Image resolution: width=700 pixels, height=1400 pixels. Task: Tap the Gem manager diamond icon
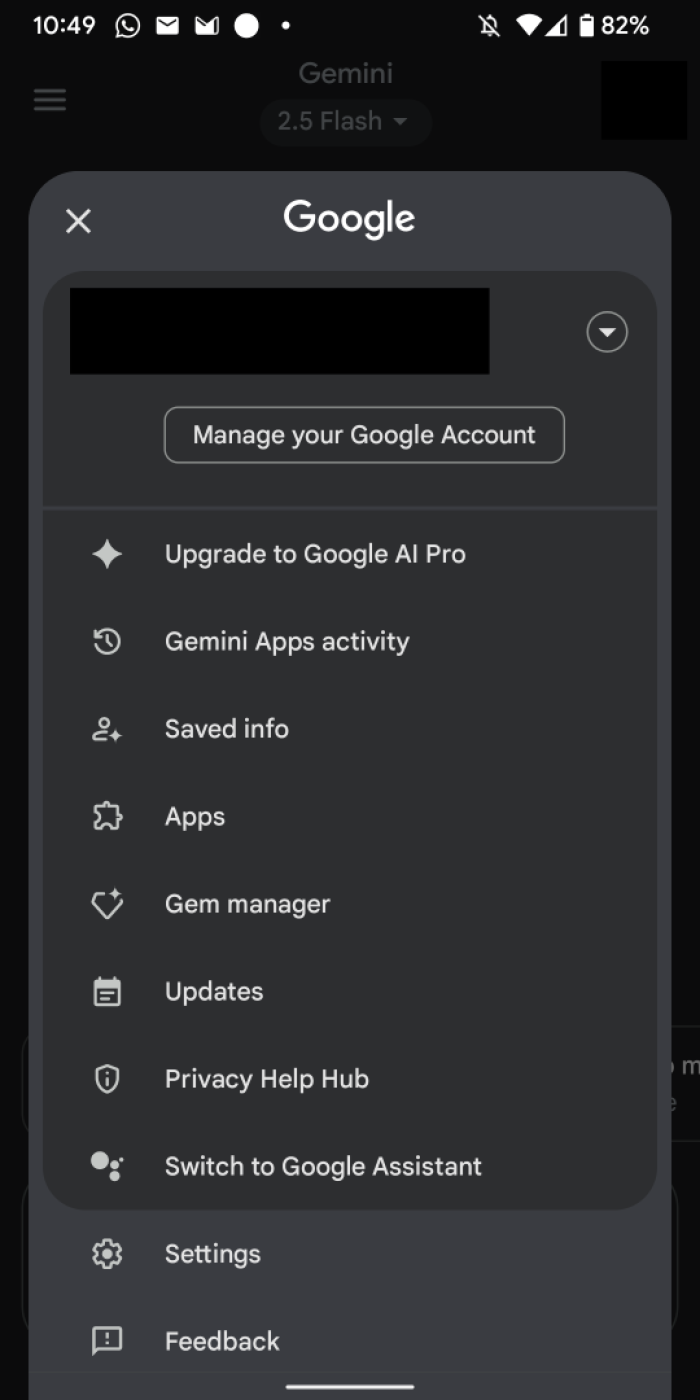(x=107, y=904)
